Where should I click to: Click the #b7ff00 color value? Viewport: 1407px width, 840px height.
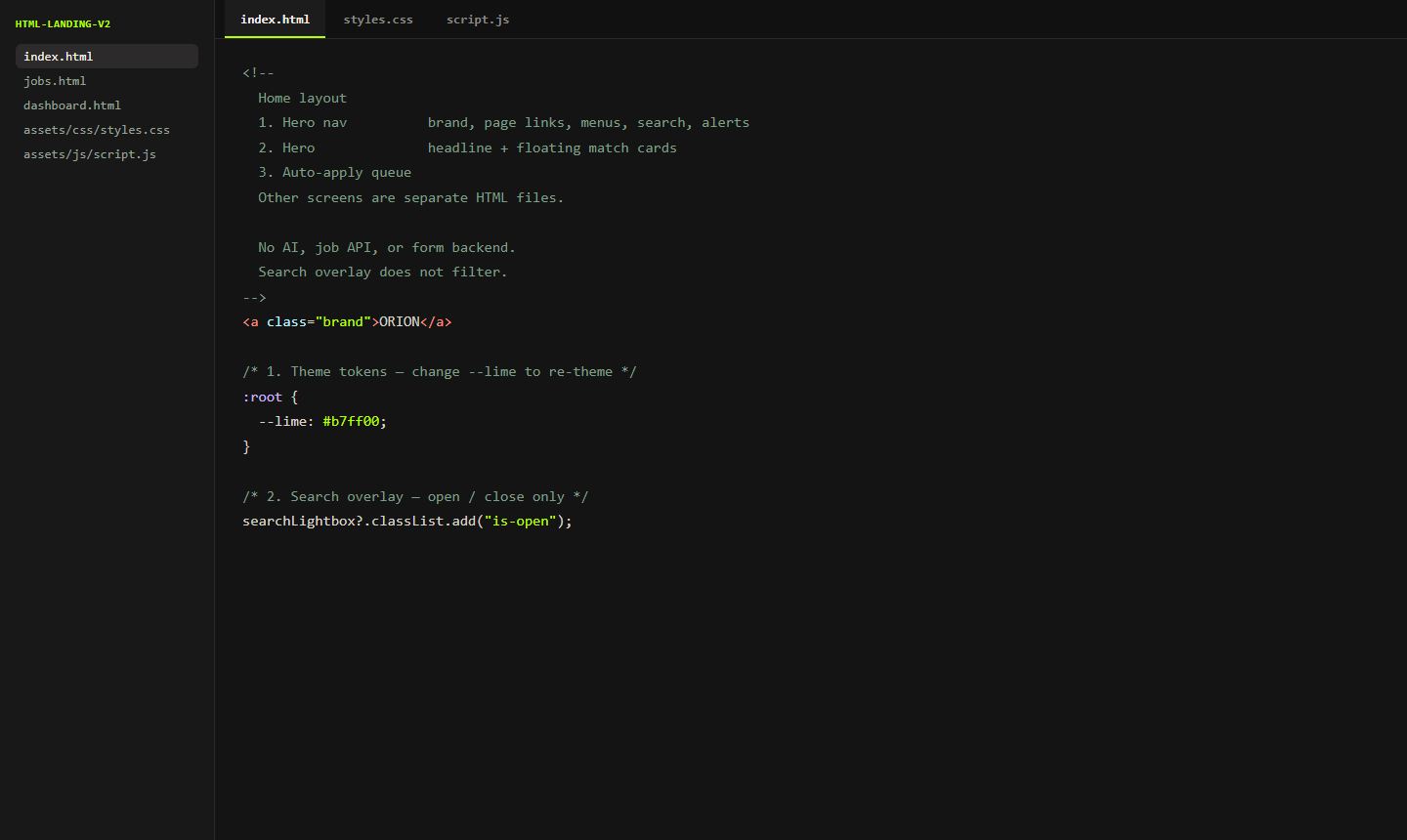point(351,421)
